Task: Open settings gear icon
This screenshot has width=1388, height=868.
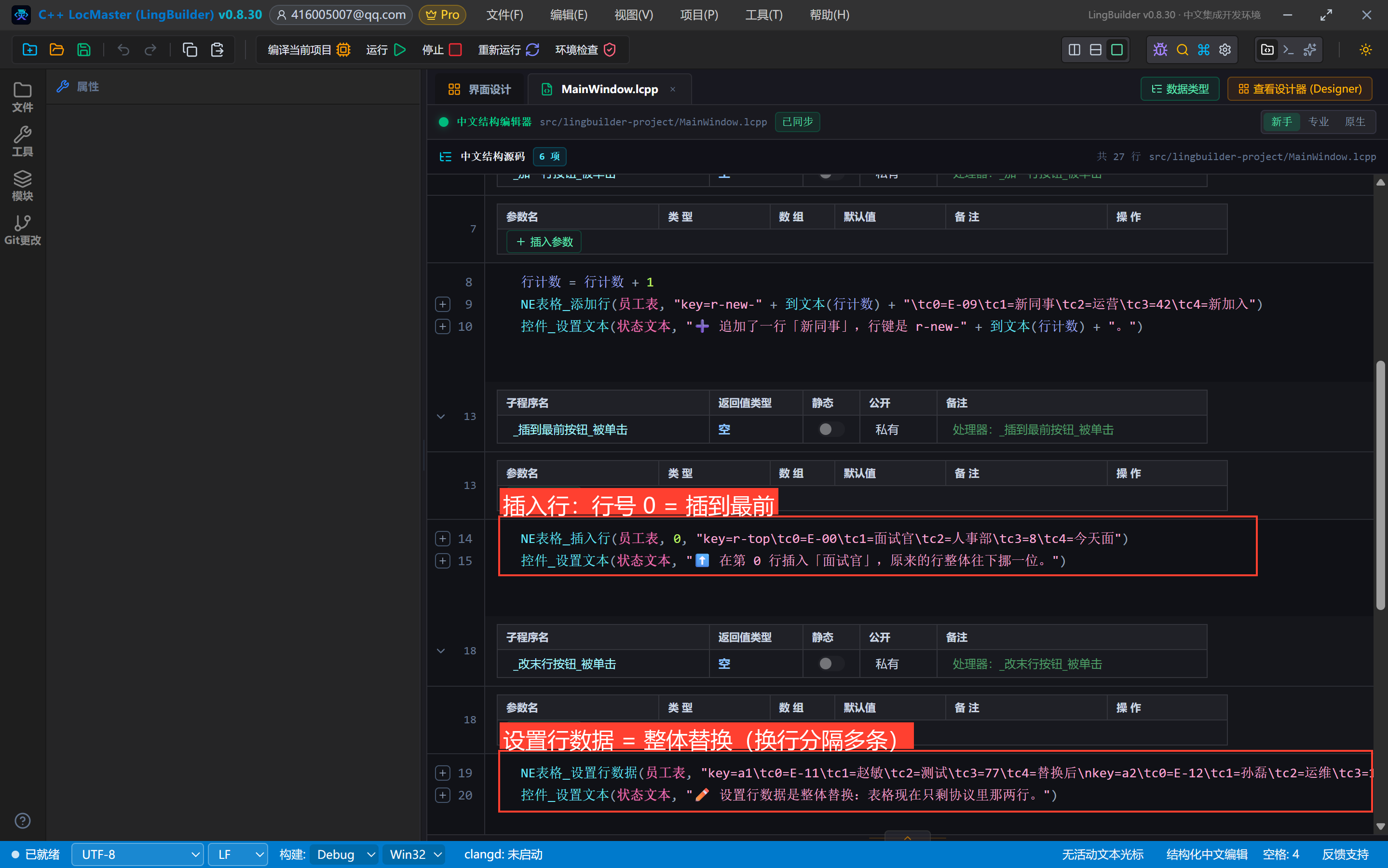Action: (x=1225, y=50)
